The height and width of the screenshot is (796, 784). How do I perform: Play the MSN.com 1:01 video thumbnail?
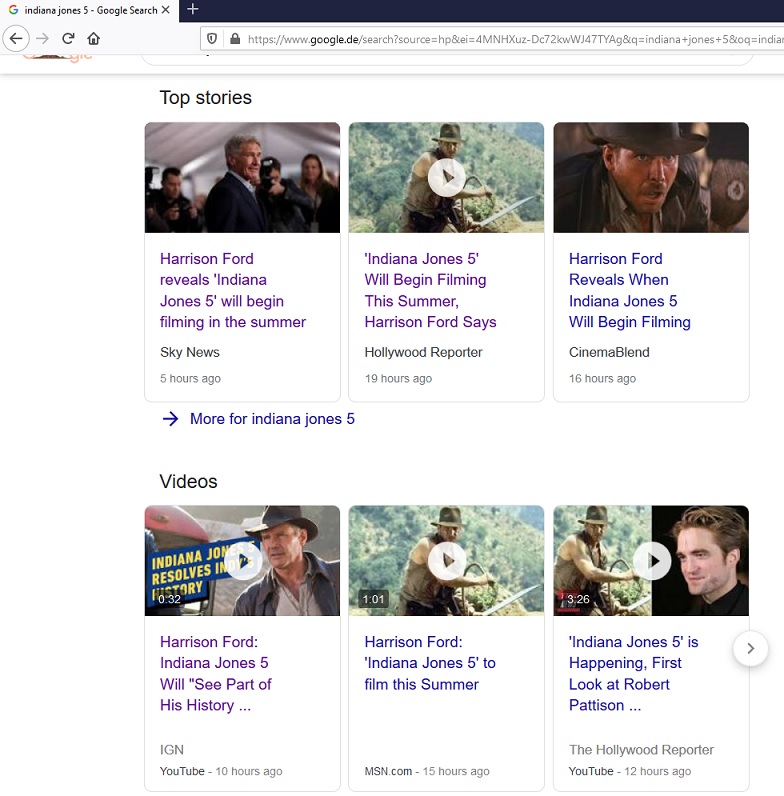click(x=446, y=560)
